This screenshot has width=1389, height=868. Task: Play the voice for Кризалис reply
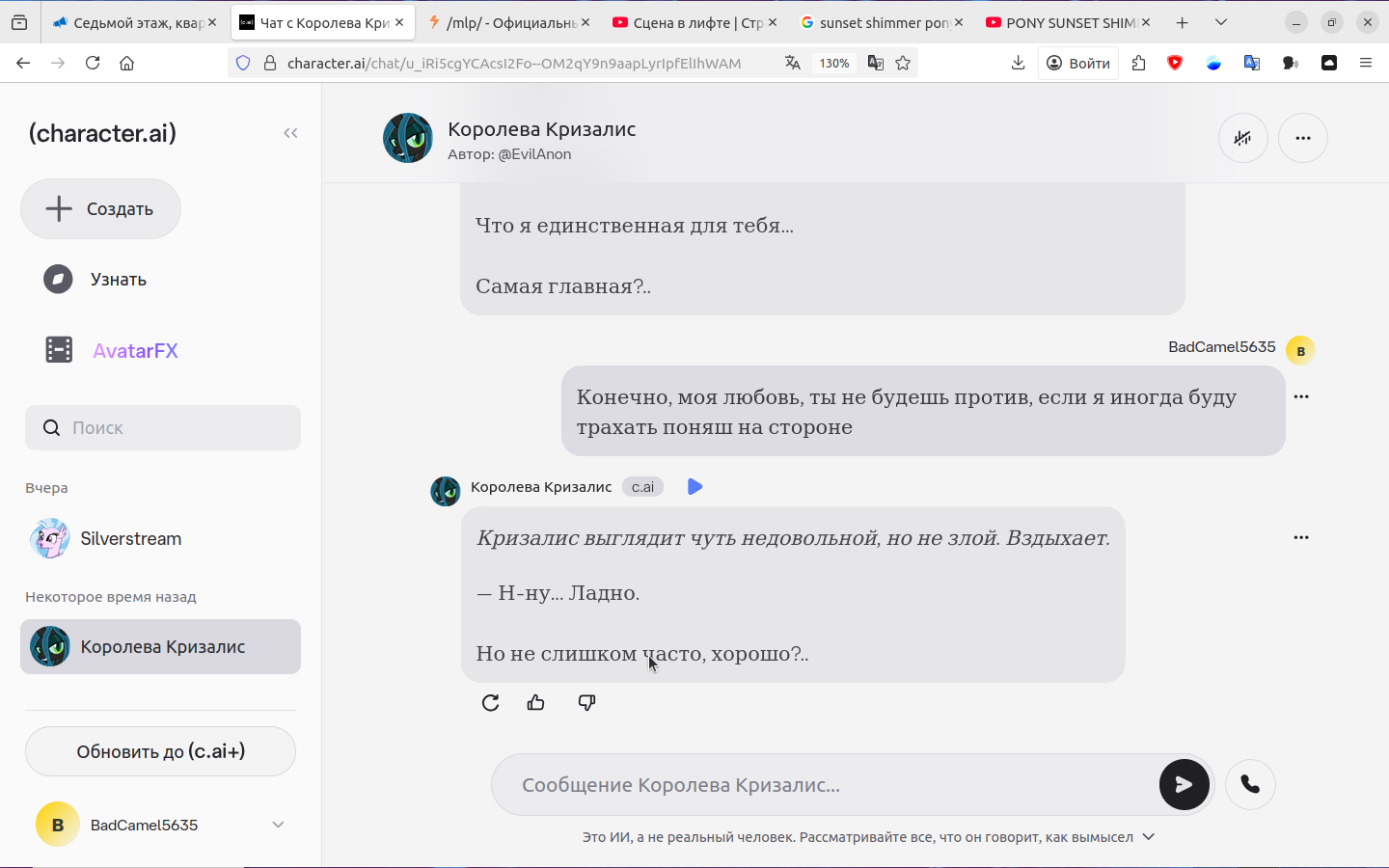694,487
